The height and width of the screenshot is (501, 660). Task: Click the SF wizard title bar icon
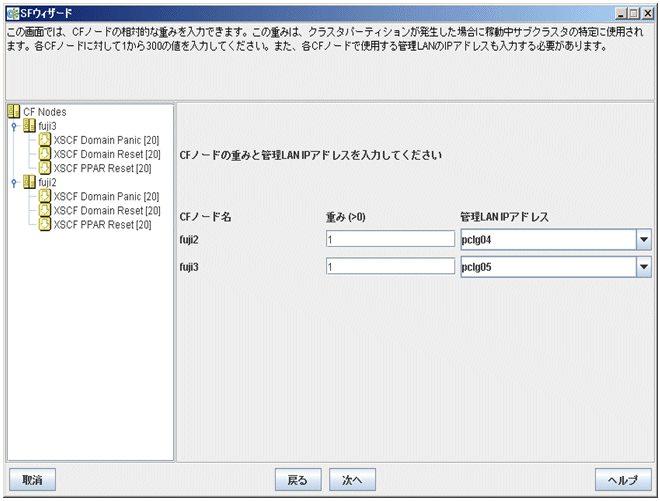pyautogui.click(x=13, y=13)
